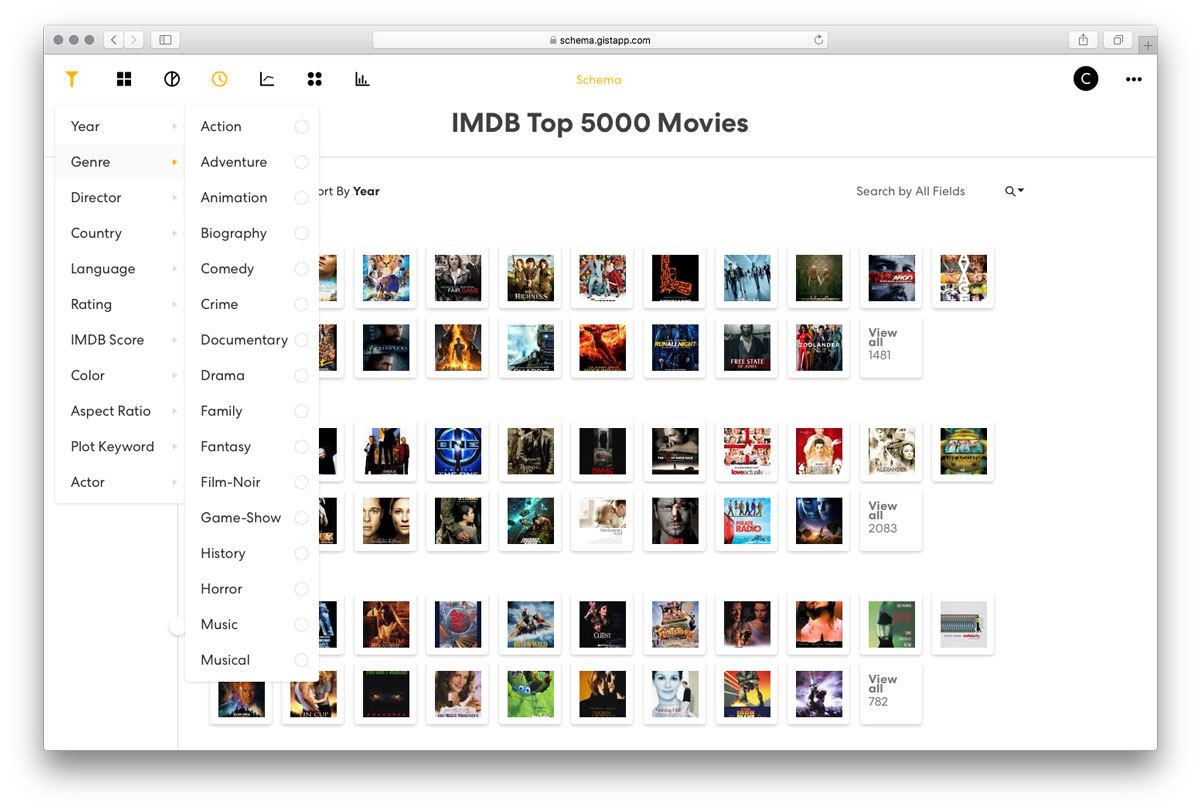Select the Comedy genre radio button
This screenshot has height=812, width=1200.
(x=301, y=269)
